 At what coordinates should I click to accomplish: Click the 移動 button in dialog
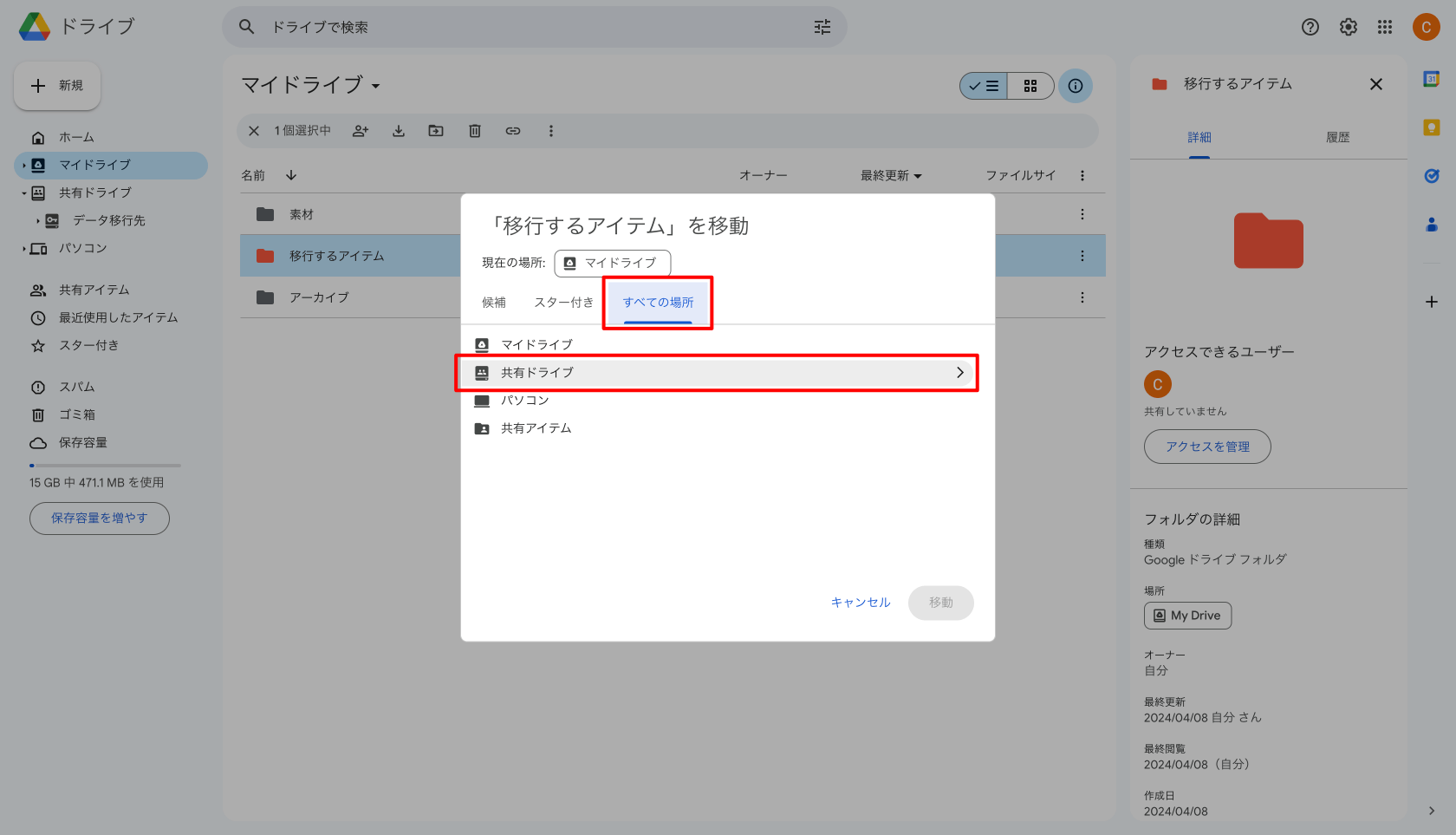click(x=941, y=603)
